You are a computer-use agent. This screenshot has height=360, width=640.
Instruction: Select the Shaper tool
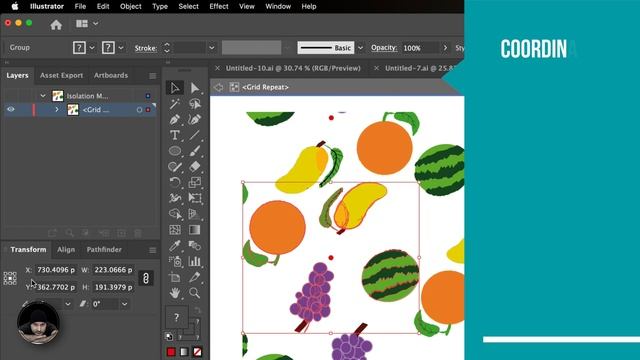pyautogui.click(x=175, y=167)
